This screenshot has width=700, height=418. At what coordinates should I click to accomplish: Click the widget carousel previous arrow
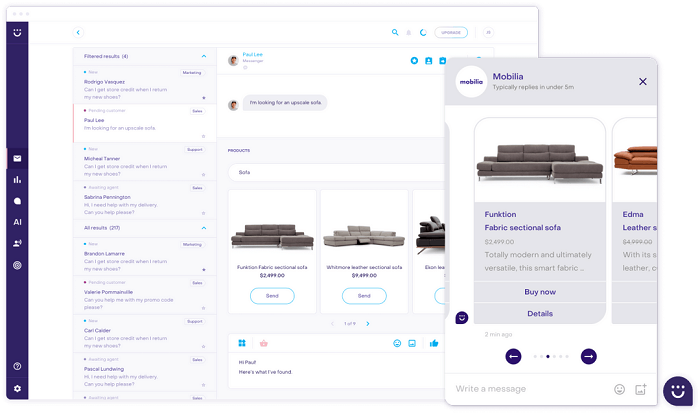(x=513, y=356)
